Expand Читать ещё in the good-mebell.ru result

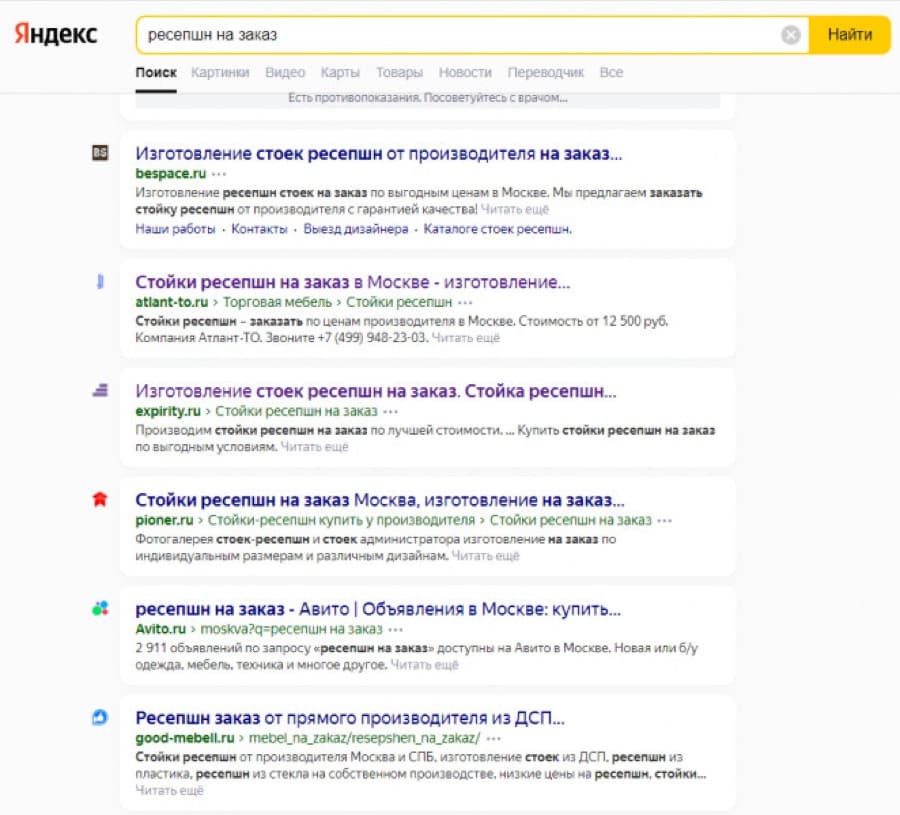(169, 791)
